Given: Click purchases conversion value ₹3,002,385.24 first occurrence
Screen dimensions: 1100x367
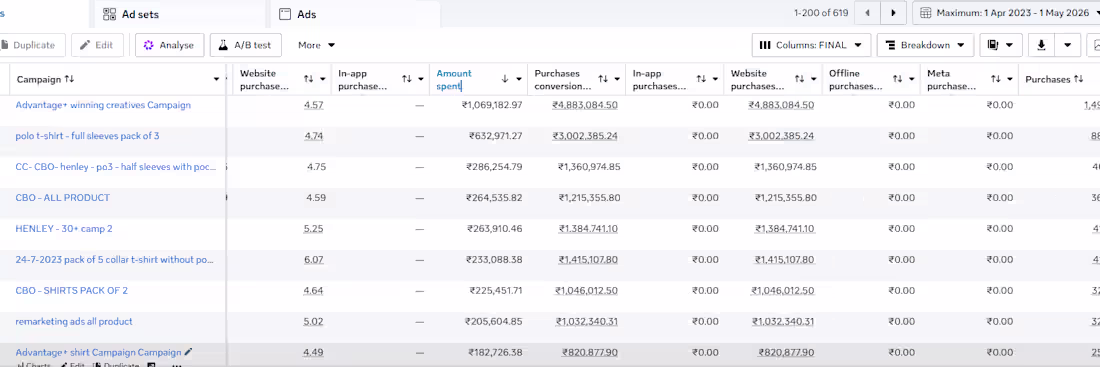Looking at the screenshot, I should pos(584,136).
